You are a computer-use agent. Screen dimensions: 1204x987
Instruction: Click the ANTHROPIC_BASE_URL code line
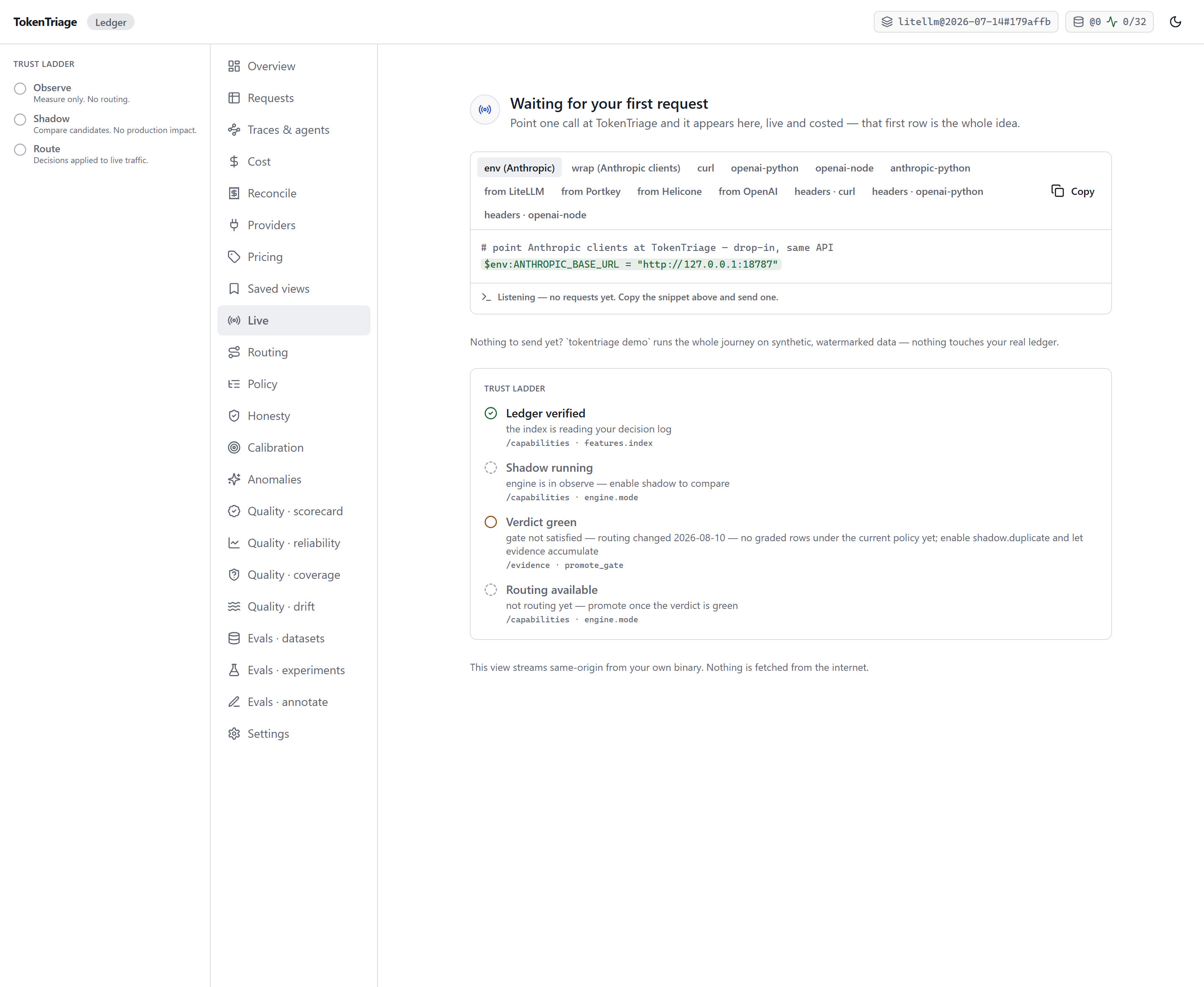coord(631,264)
